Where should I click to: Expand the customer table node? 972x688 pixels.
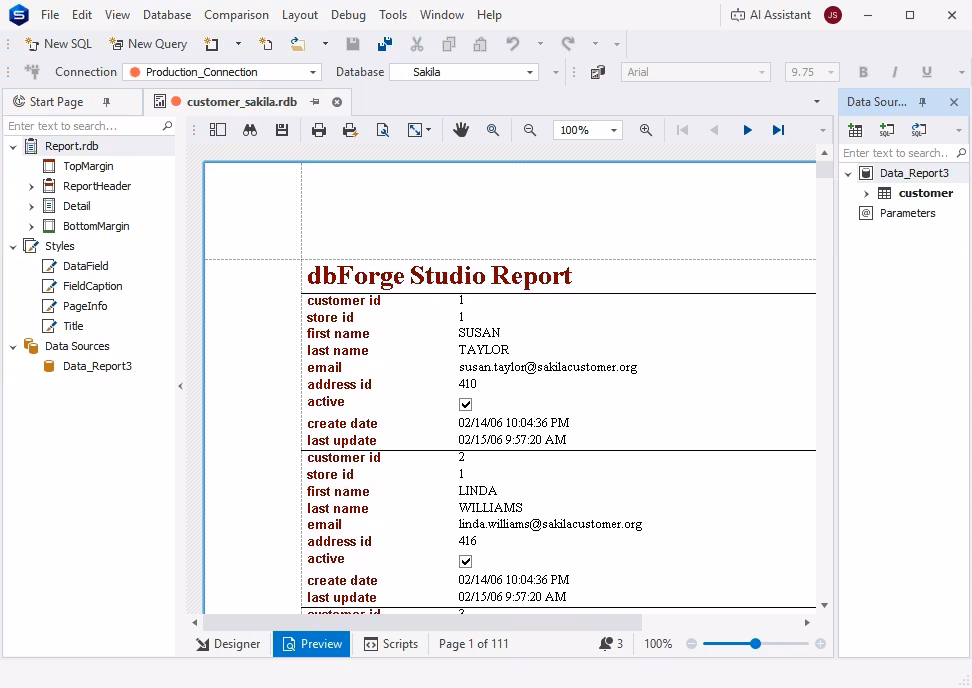click(x=866, y=194)
